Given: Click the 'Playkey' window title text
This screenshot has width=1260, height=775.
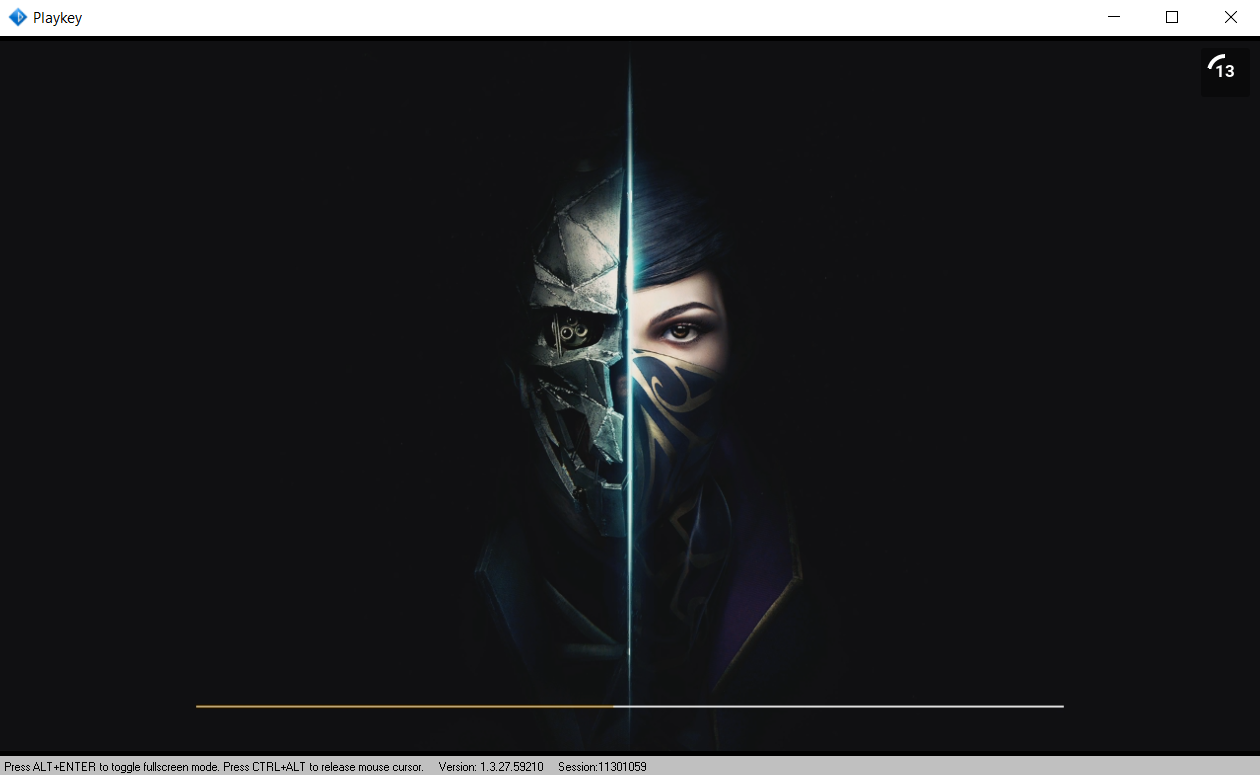Looking at the screenshot, I should tap(57, 18).
